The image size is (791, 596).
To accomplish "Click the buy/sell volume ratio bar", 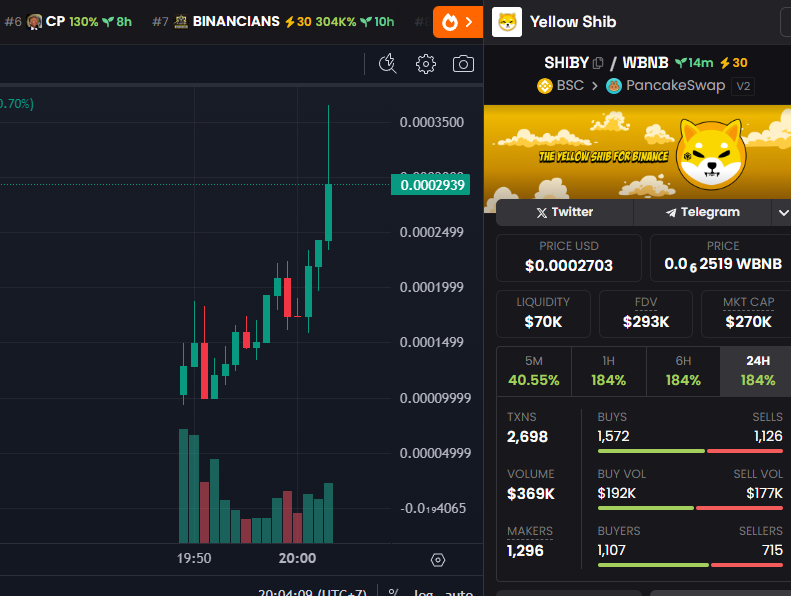I will (x=690, y=508).
